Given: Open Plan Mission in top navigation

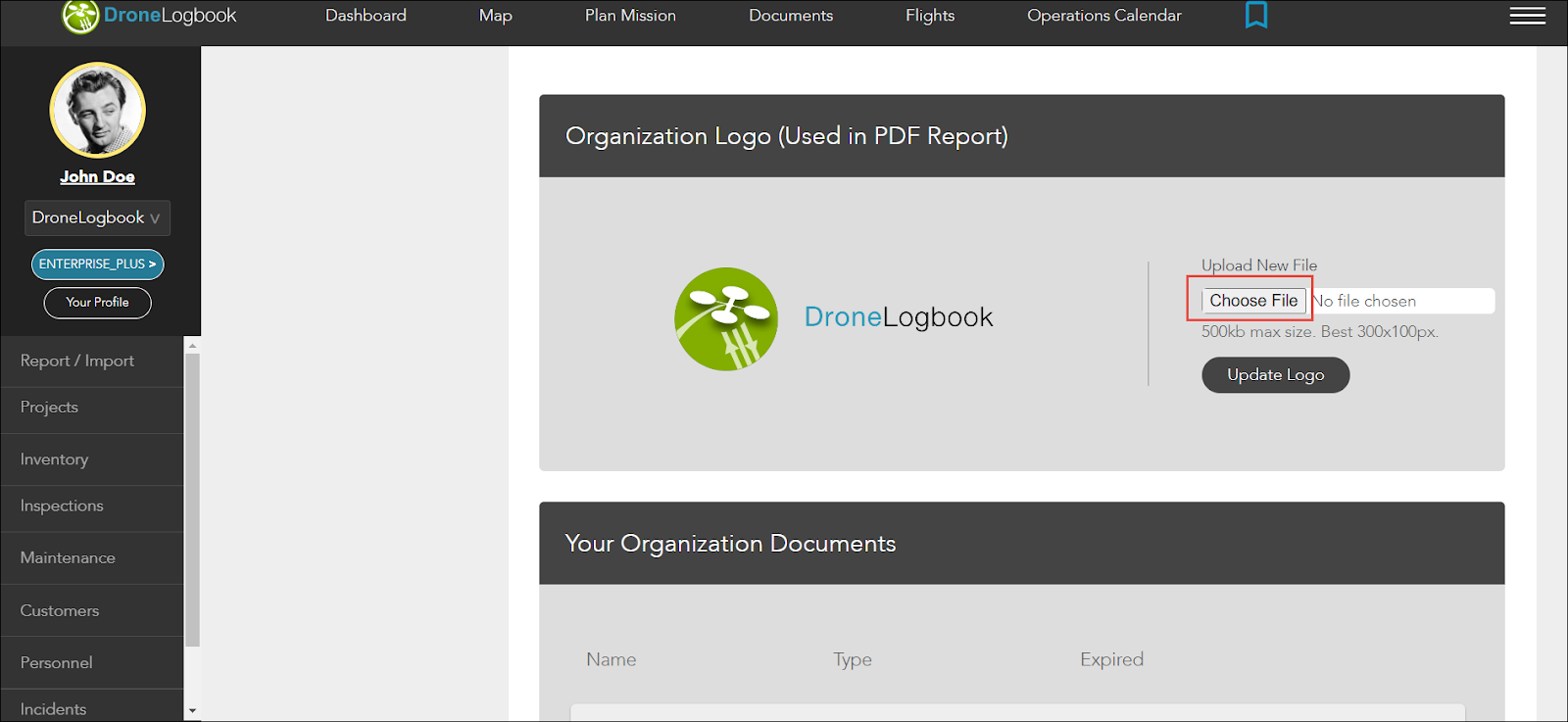Looking at the screenshot, I should (630, 16).
